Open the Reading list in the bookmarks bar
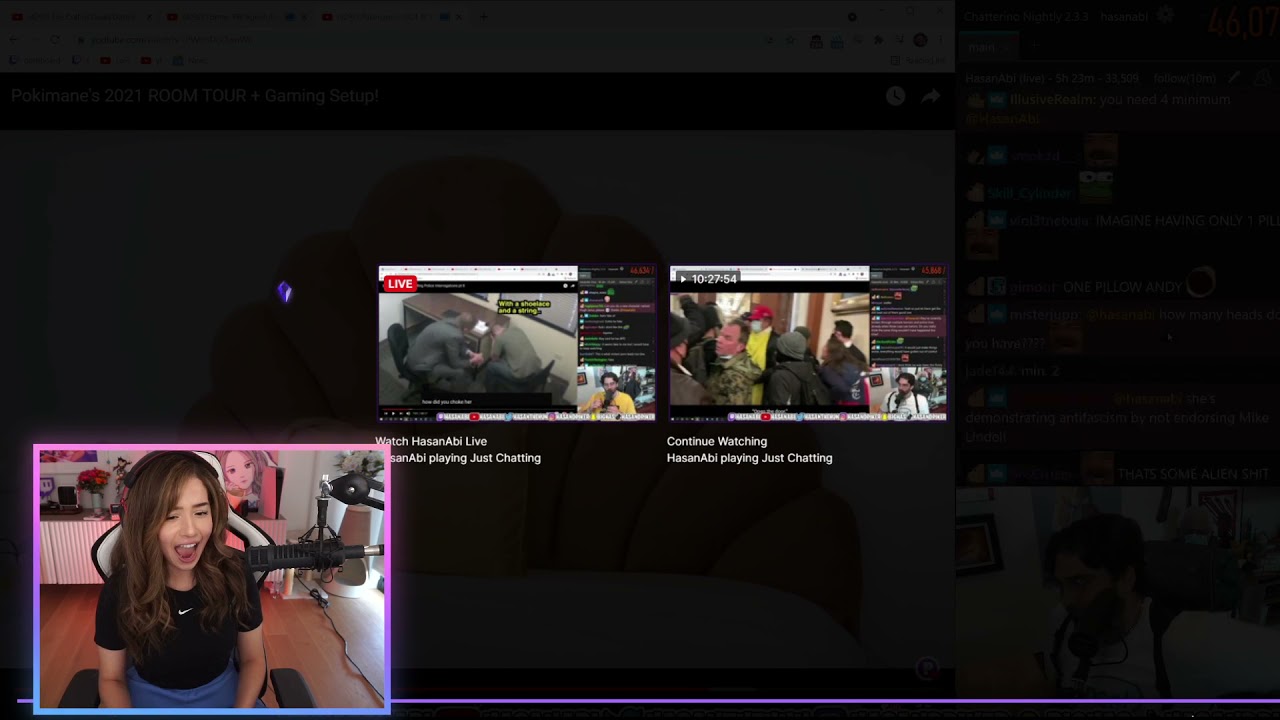Screen dimensions: 1280x720 [x=918, y=60]
